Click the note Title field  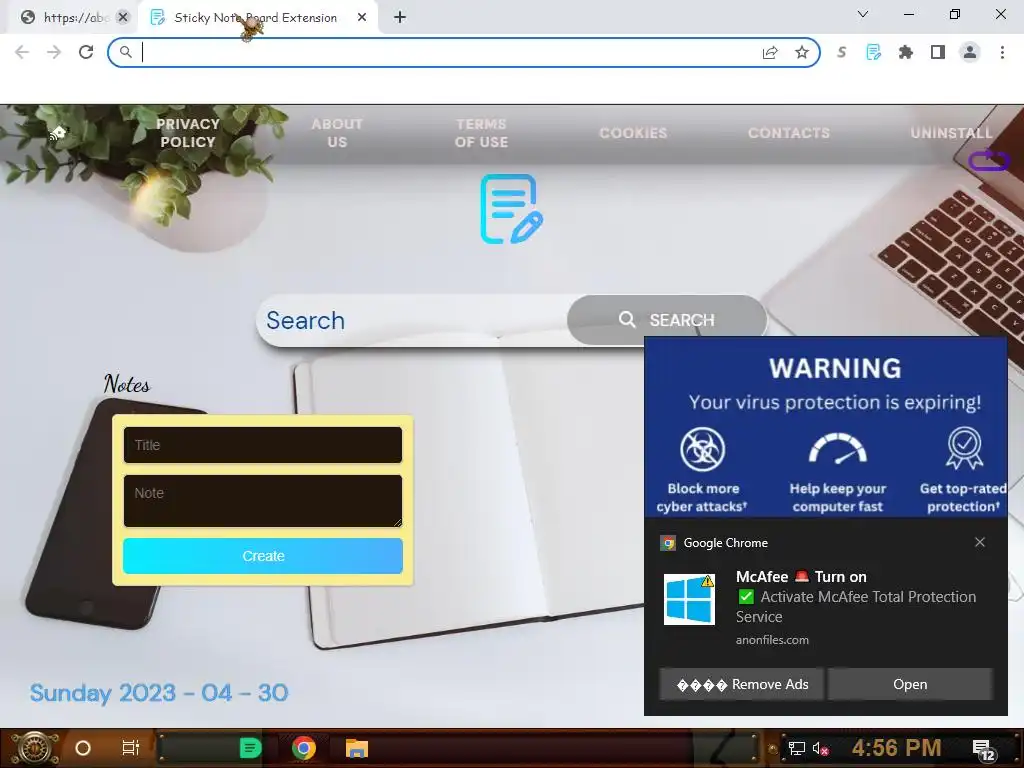[x=263, y=445]
